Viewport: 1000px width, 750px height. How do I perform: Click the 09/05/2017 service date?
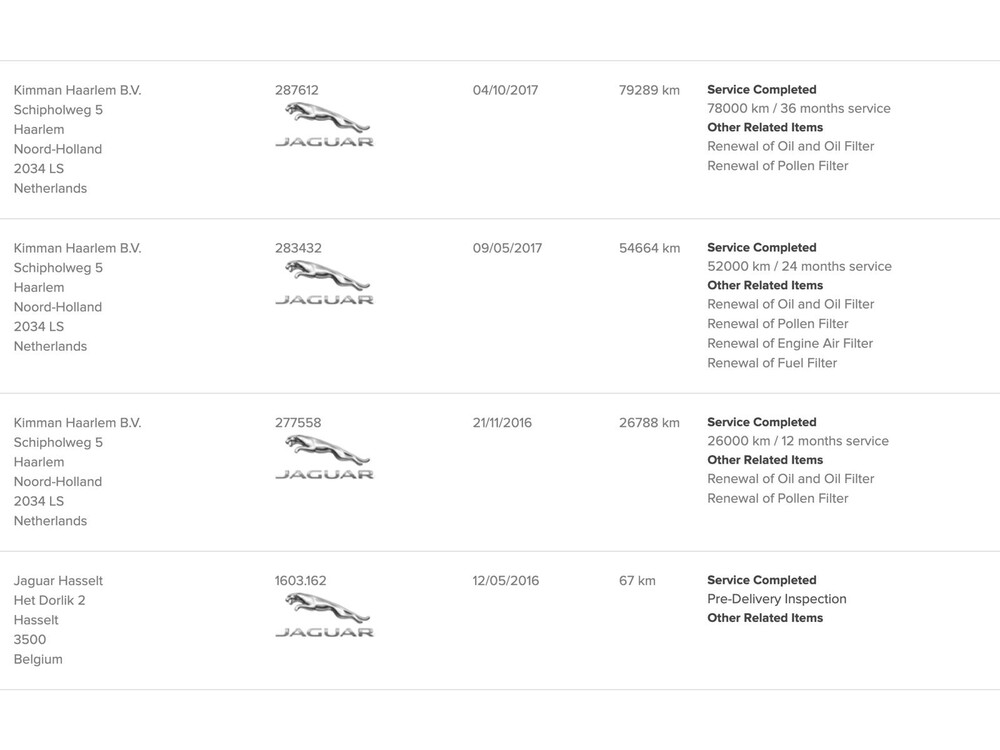[507, 248]
